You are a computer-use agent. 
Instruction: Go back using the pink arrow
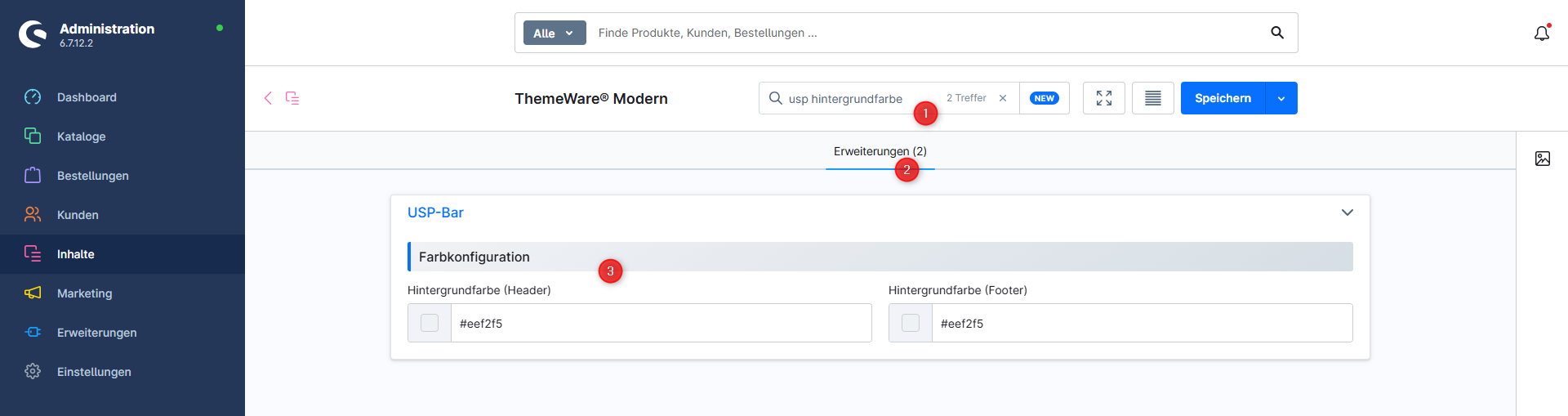click(268, 98)
